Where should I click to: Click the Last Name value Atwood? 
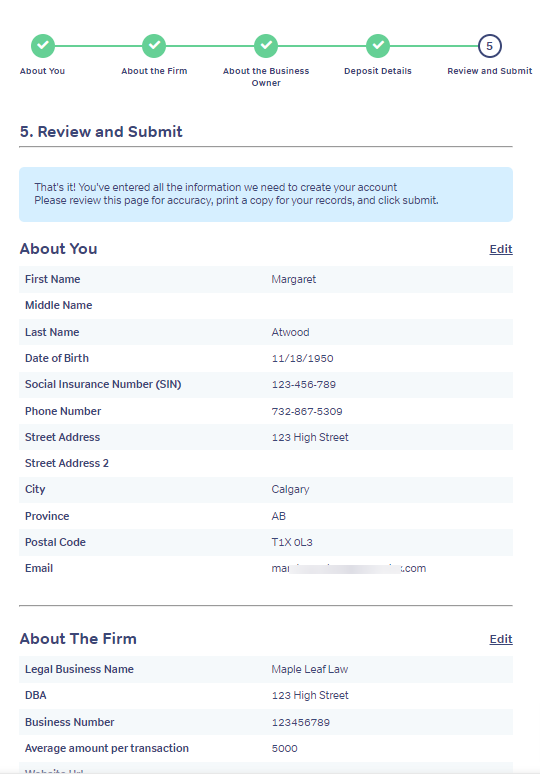[290, 332]
